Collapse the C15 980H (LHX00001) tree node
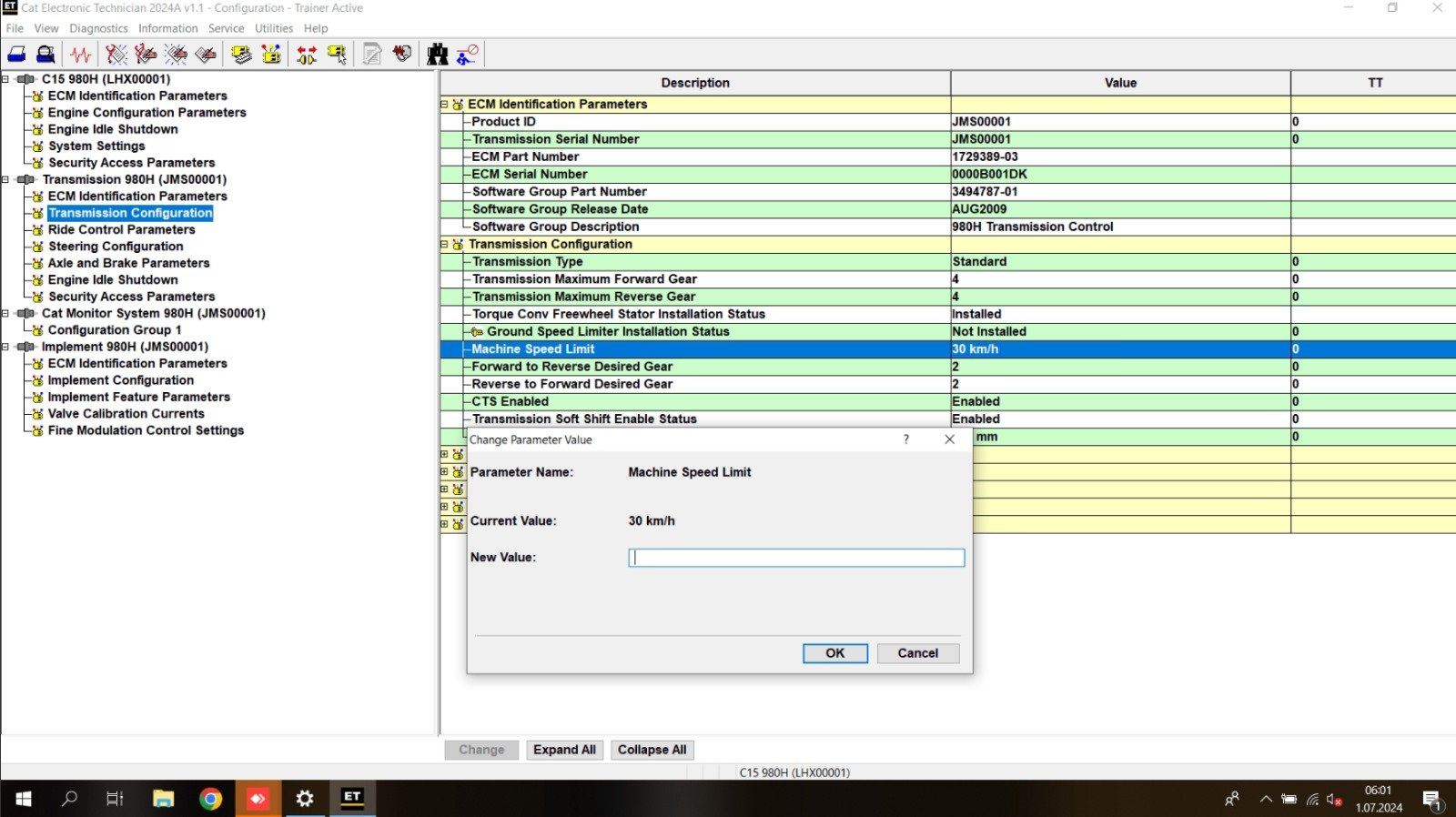Viewport: 1456px width, 817px height. click(x=5, y=79)
